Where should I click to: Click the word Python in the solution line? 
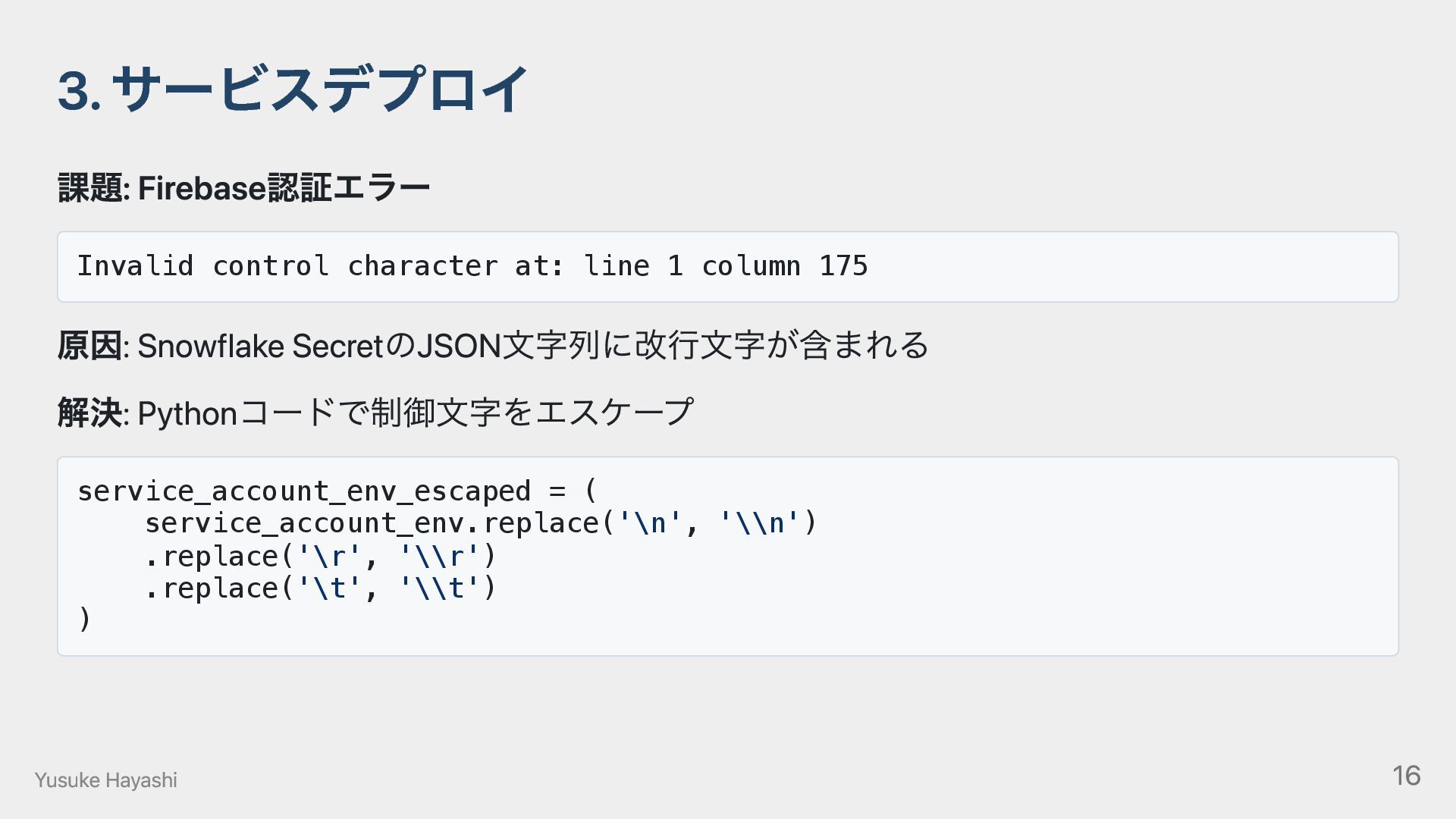(187, 413)
